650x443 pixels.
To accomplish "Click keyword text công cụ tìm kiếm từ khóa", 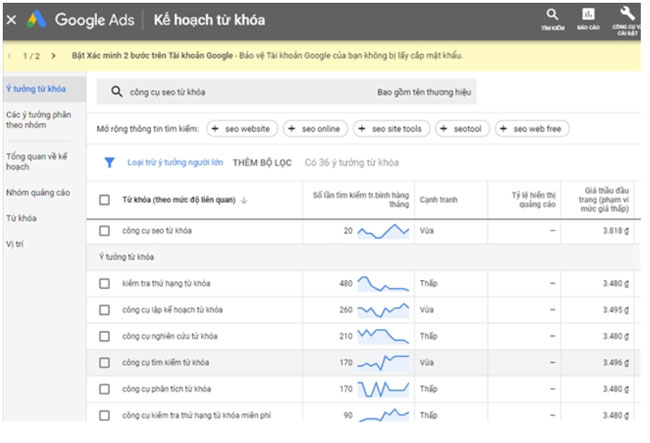I will (166, 363).
